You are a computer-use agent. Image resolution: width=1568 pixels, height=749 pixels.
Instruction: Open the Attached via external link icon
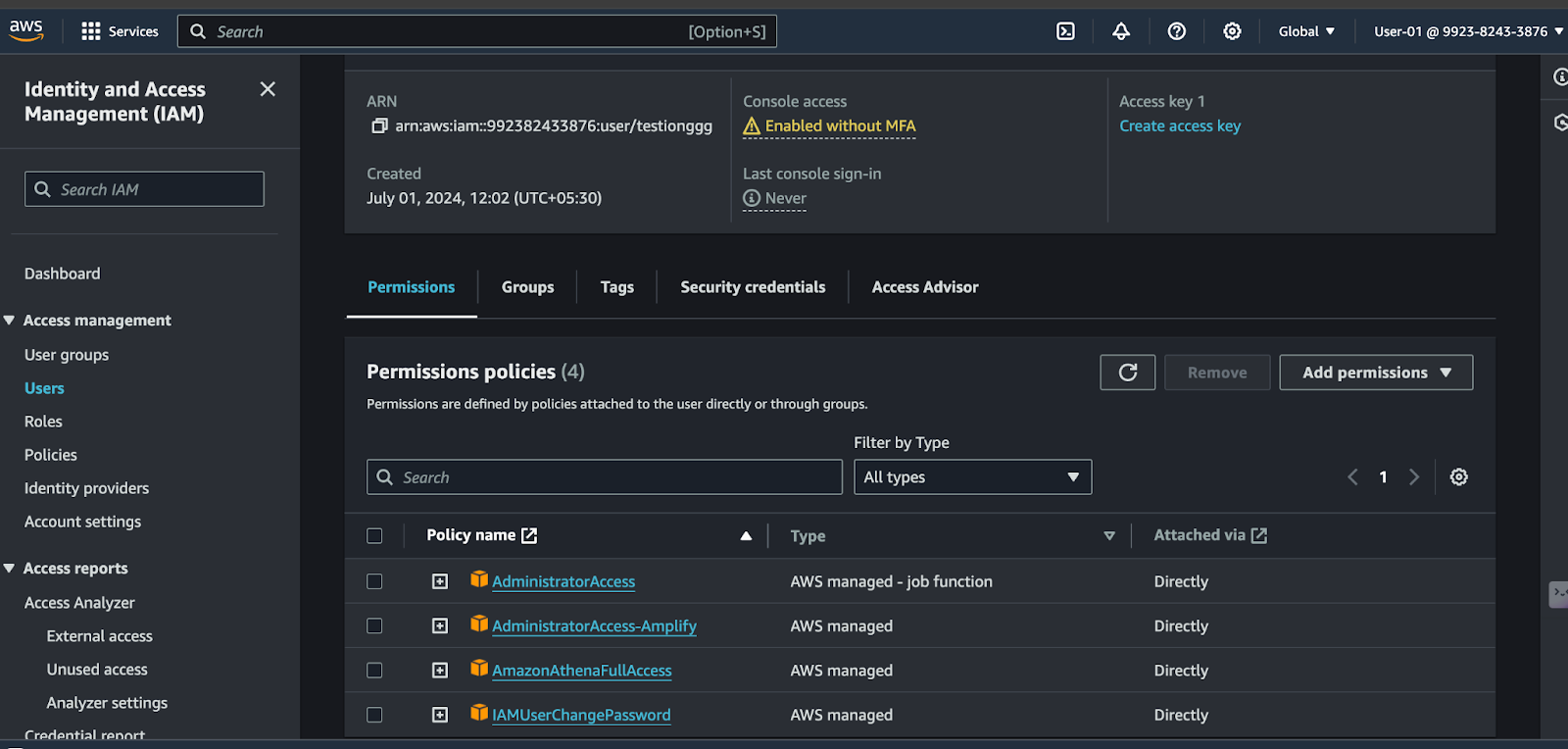[1259, 535]
